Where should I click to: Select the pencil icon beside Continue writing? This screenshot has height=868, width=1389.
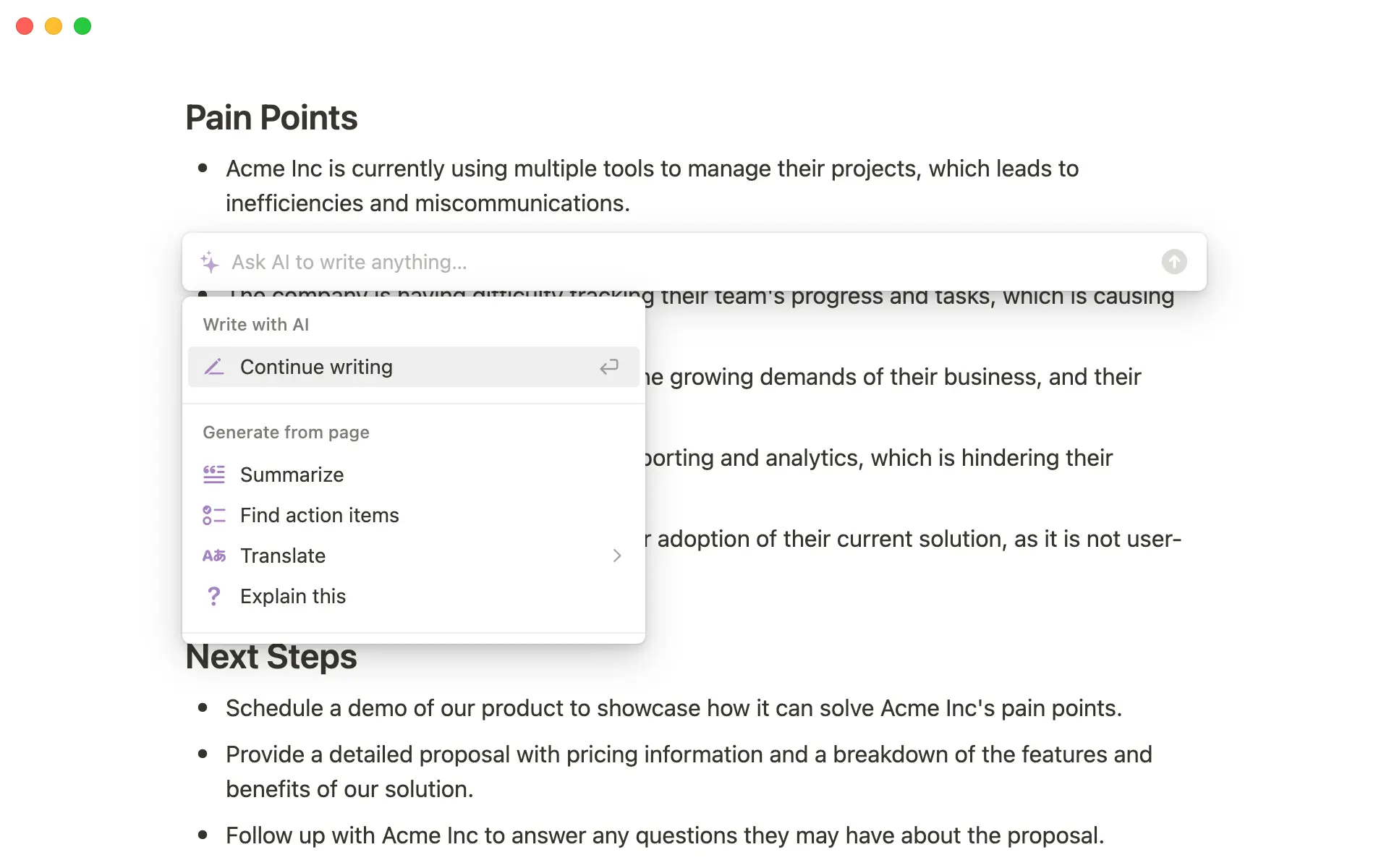(214, 367)
